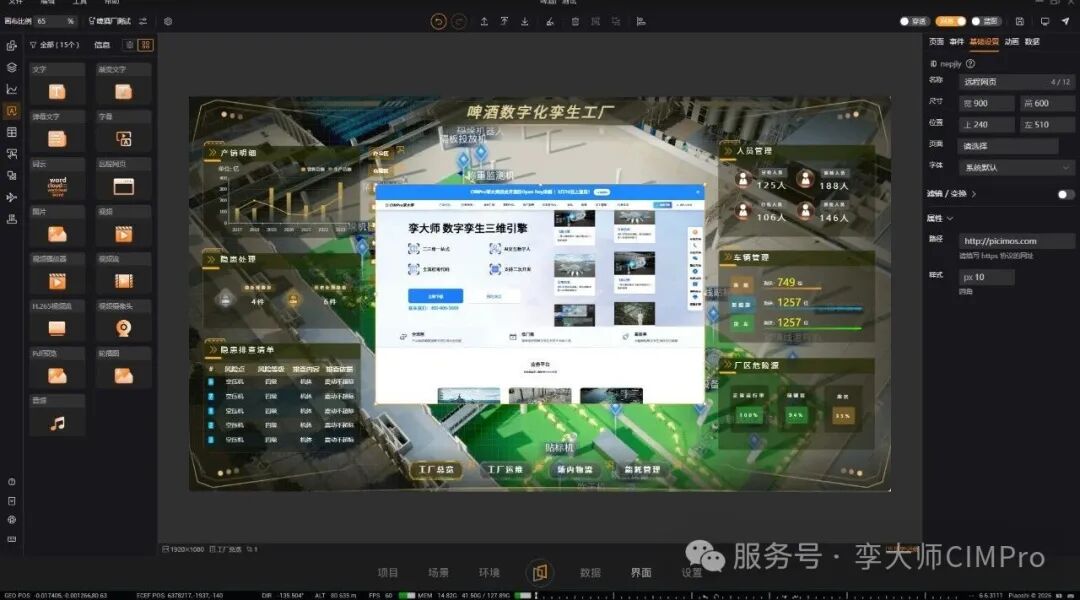1080x600 pixels.
Task: Open the 页面 请选择 dropdown
Action: pyautogui.click(x=1008, y=146)
